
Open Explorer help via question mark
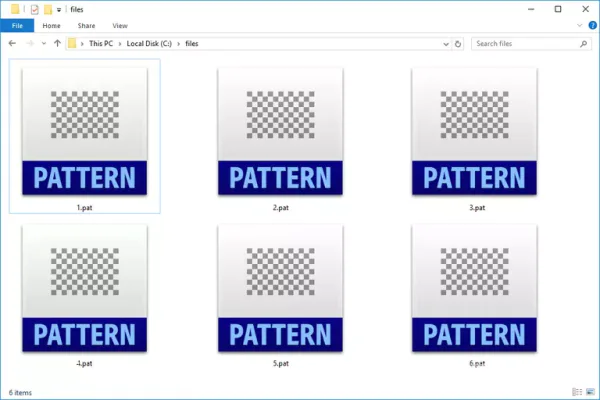tap(593, 26)
